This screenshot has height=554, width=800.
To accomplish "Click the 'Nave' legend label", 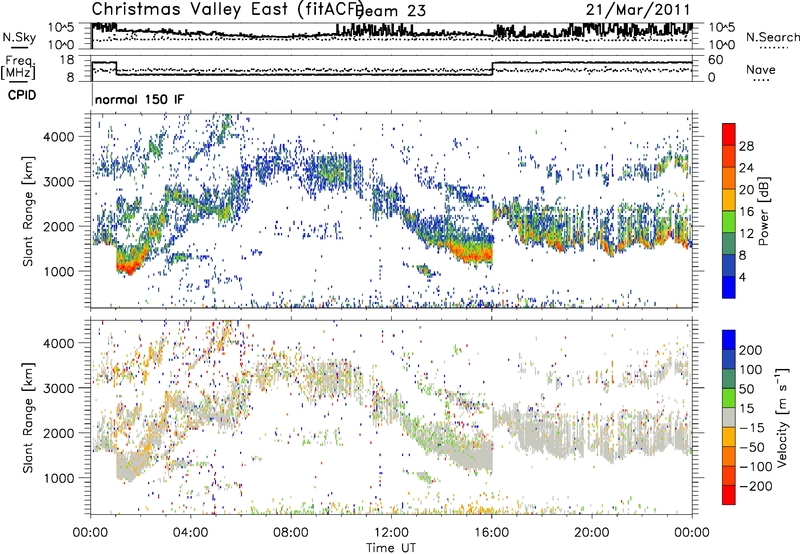I will click(x=760, y=69).
